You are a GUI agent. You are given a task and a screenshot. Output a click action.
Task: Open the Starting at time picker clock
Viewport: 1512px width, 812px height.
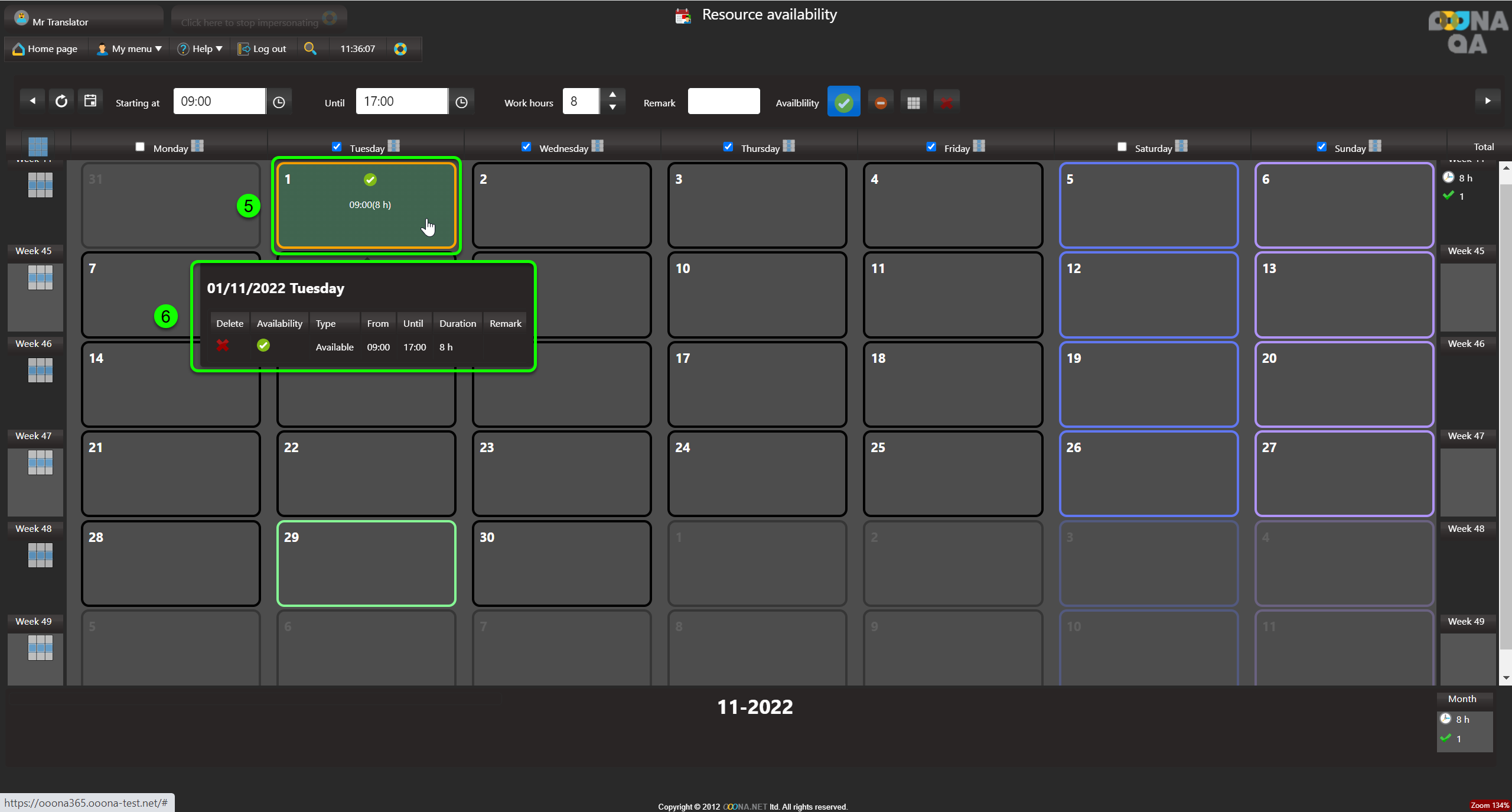[x=279, y=102]
